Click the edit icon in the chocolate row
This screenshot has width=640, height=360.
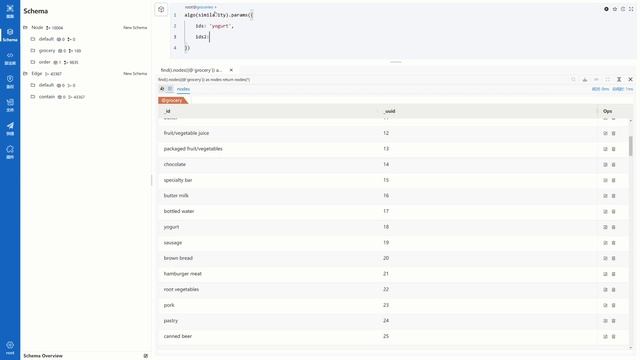click(605, 165)
